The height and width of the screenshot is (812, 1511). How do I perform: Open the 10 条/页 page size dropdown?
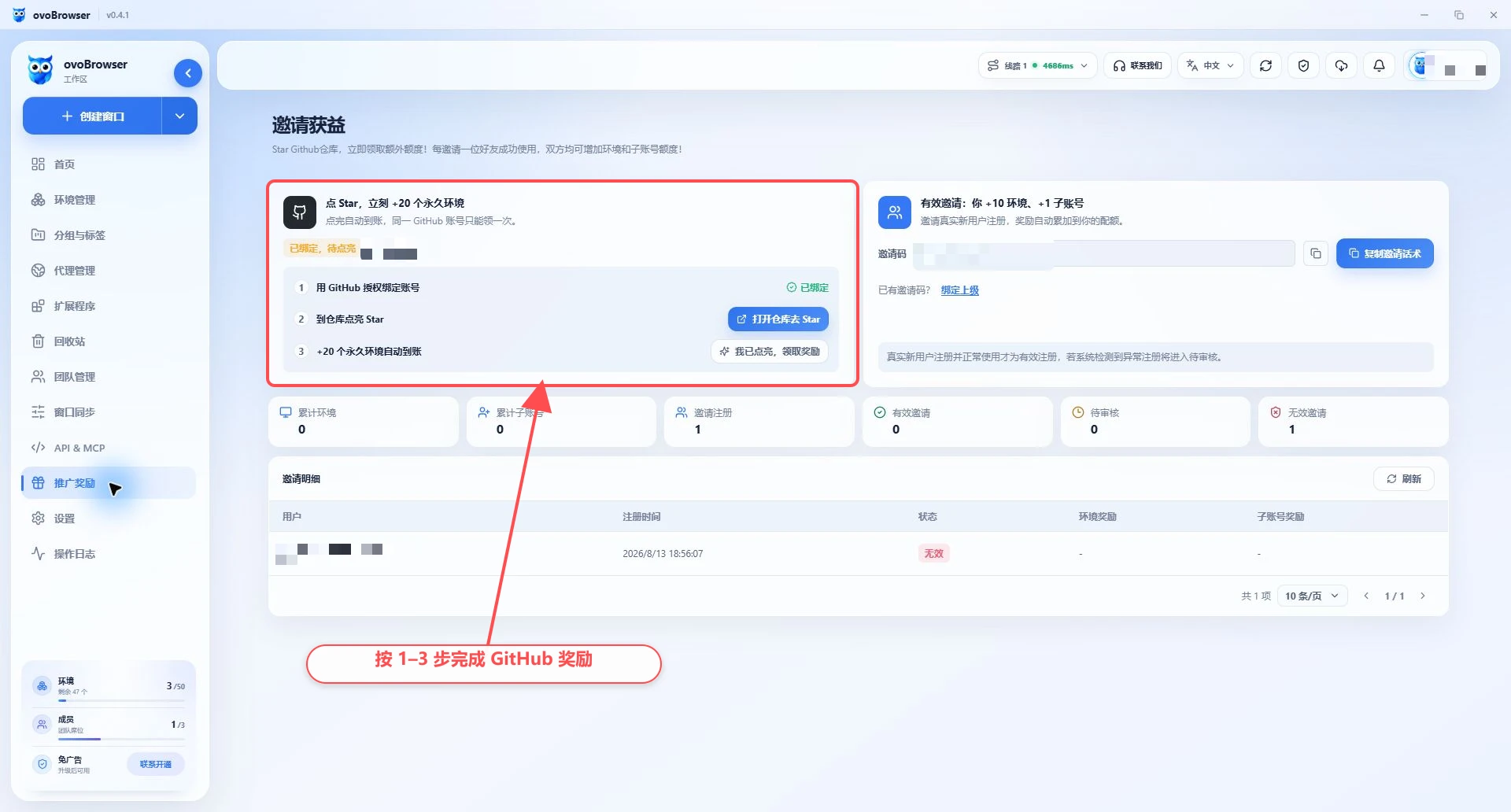coord(1312,596)
